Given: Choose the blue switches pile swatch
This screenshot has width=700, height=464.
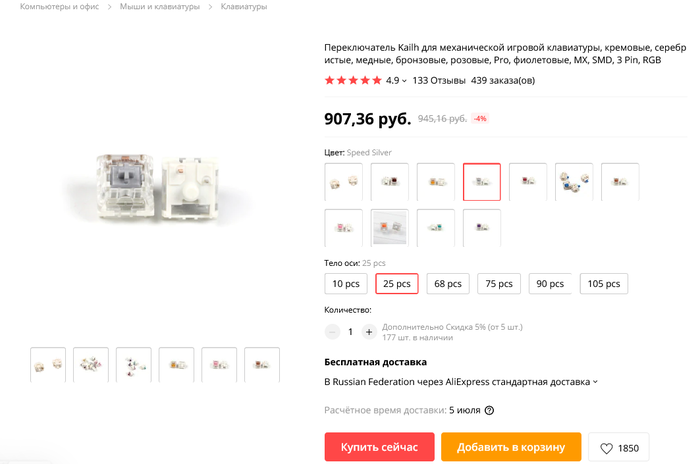Looking at the screenshot, I should click(574, 182).
